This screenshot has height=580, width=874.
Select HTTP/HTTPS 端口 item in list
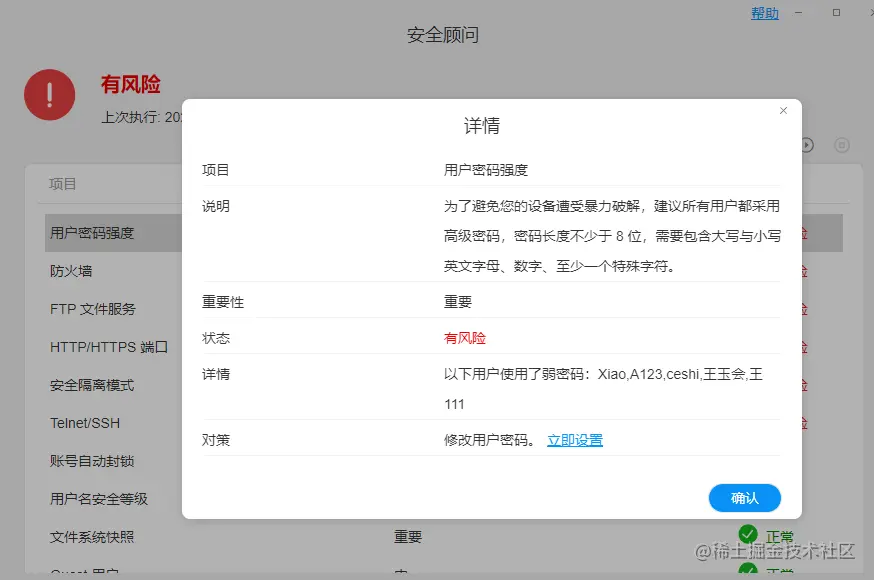[x=109, y=347]
